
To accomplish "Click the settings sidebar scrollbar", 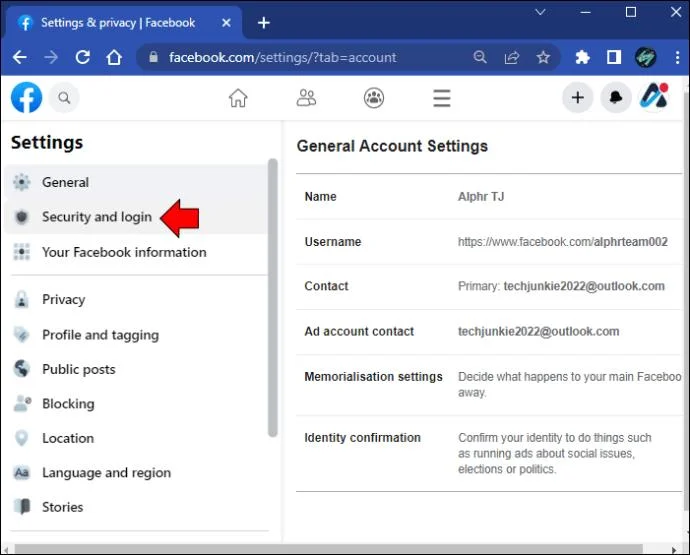I will coord(273,298).
